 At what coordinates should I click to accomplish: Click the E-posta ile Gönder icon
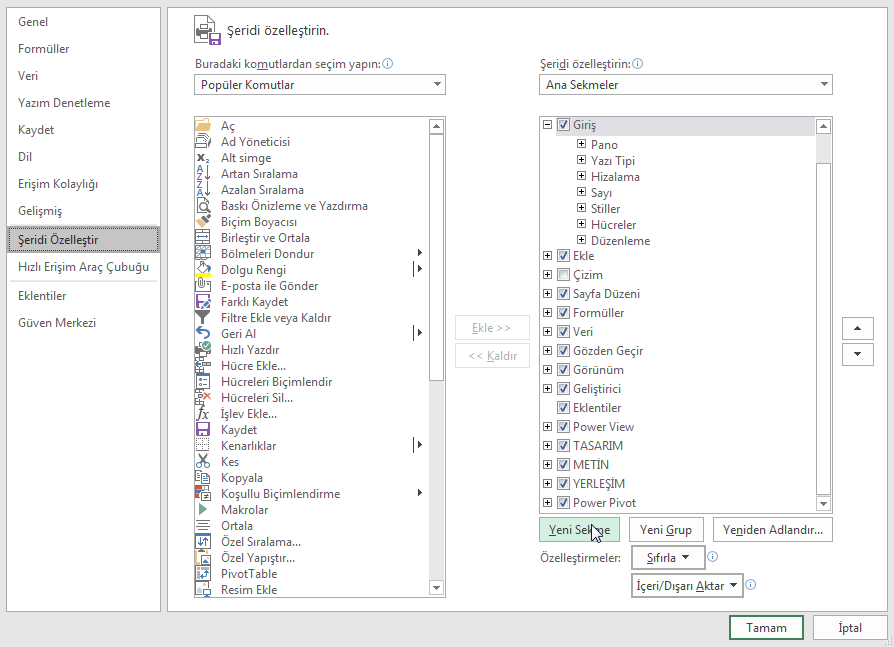pyautogui.click(x=203, y=285)
